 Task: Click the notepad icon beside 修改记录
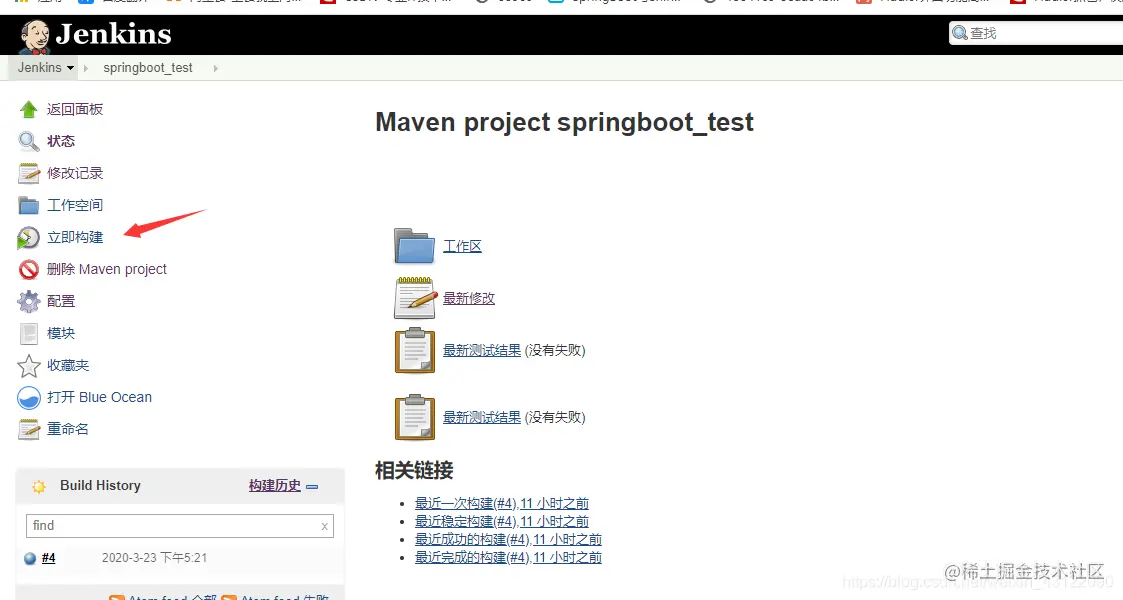29,173
